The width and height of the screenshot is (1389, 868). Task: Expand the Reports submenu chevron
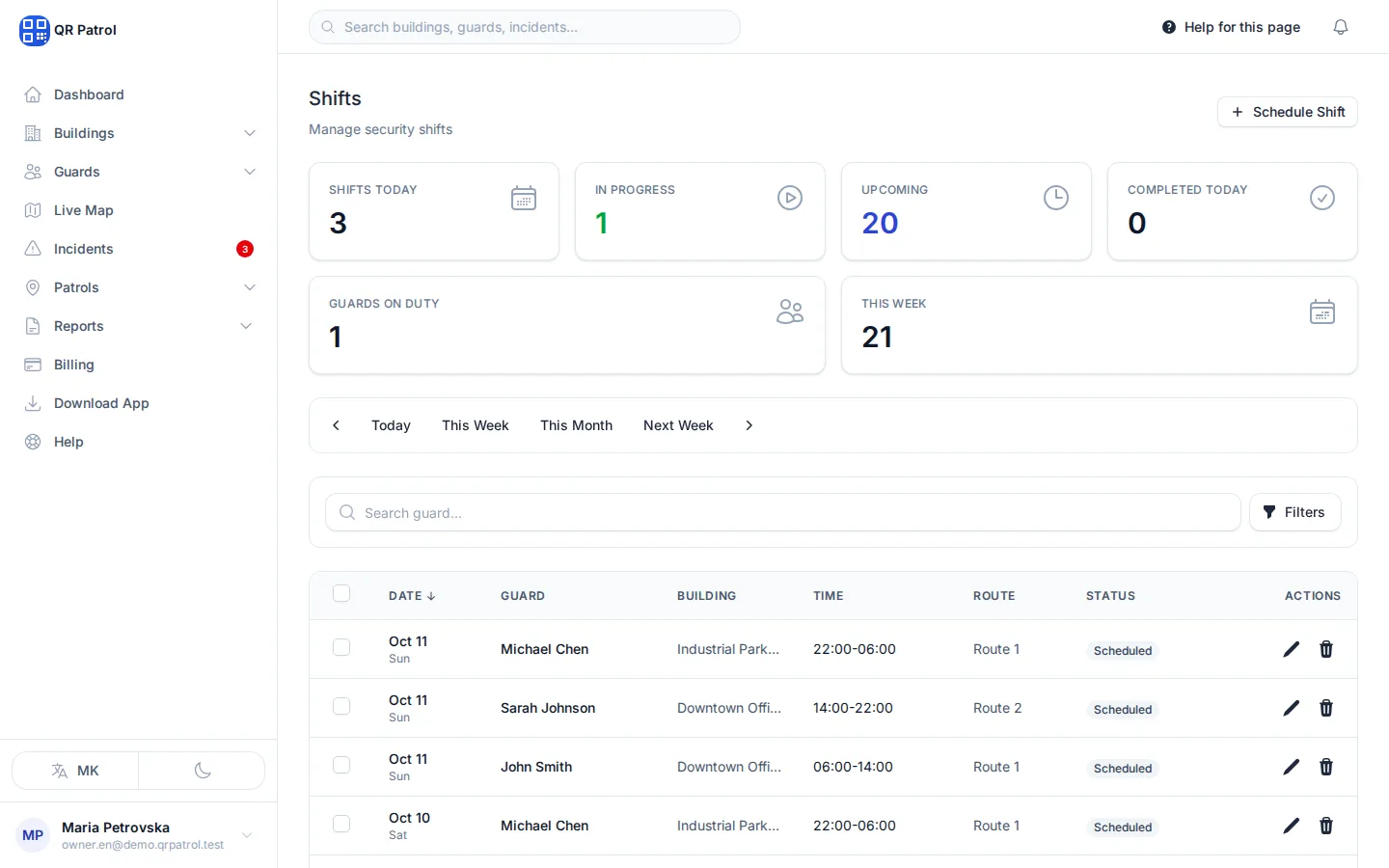246,326
